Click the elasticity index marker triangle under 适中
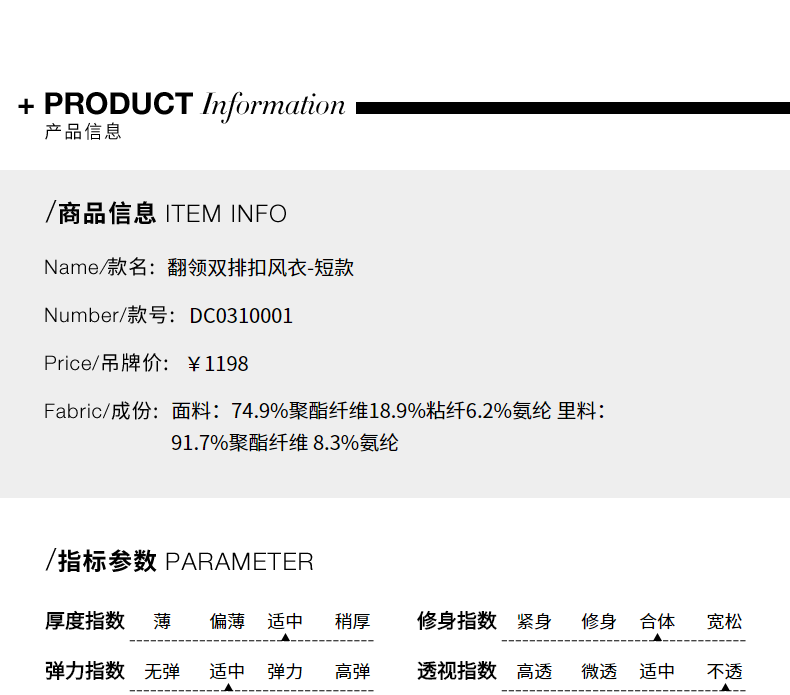The width and height of the screenshot is (790, 695). (228, 687)
